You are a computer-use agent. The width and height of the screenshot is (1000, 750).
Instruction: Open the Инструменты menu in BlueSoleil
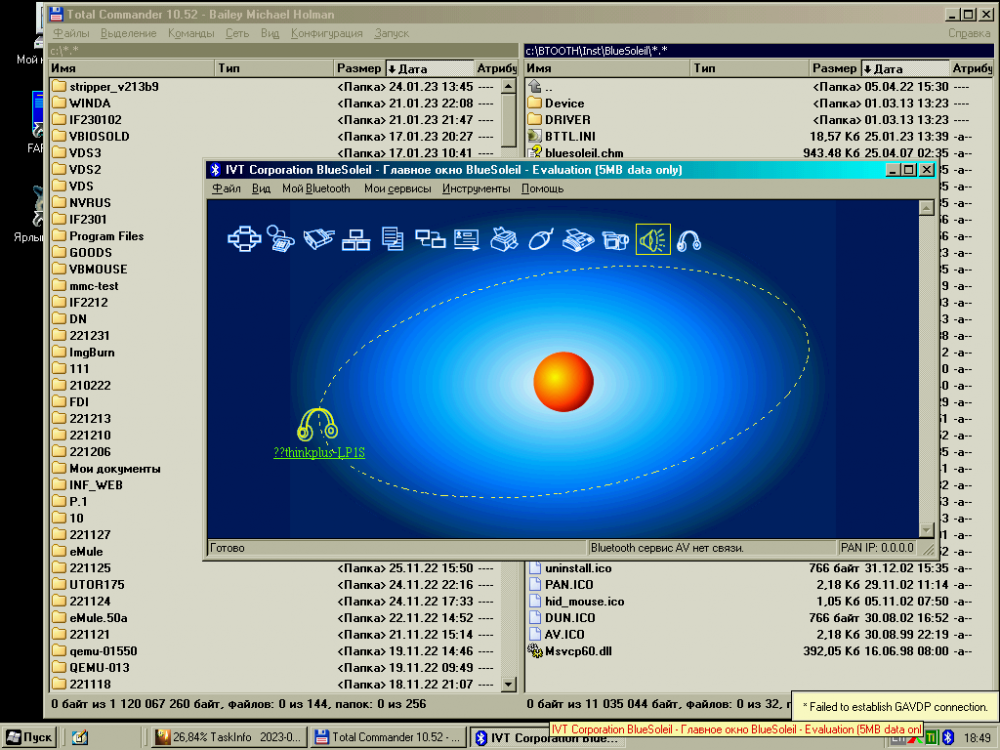coord(476,188)
